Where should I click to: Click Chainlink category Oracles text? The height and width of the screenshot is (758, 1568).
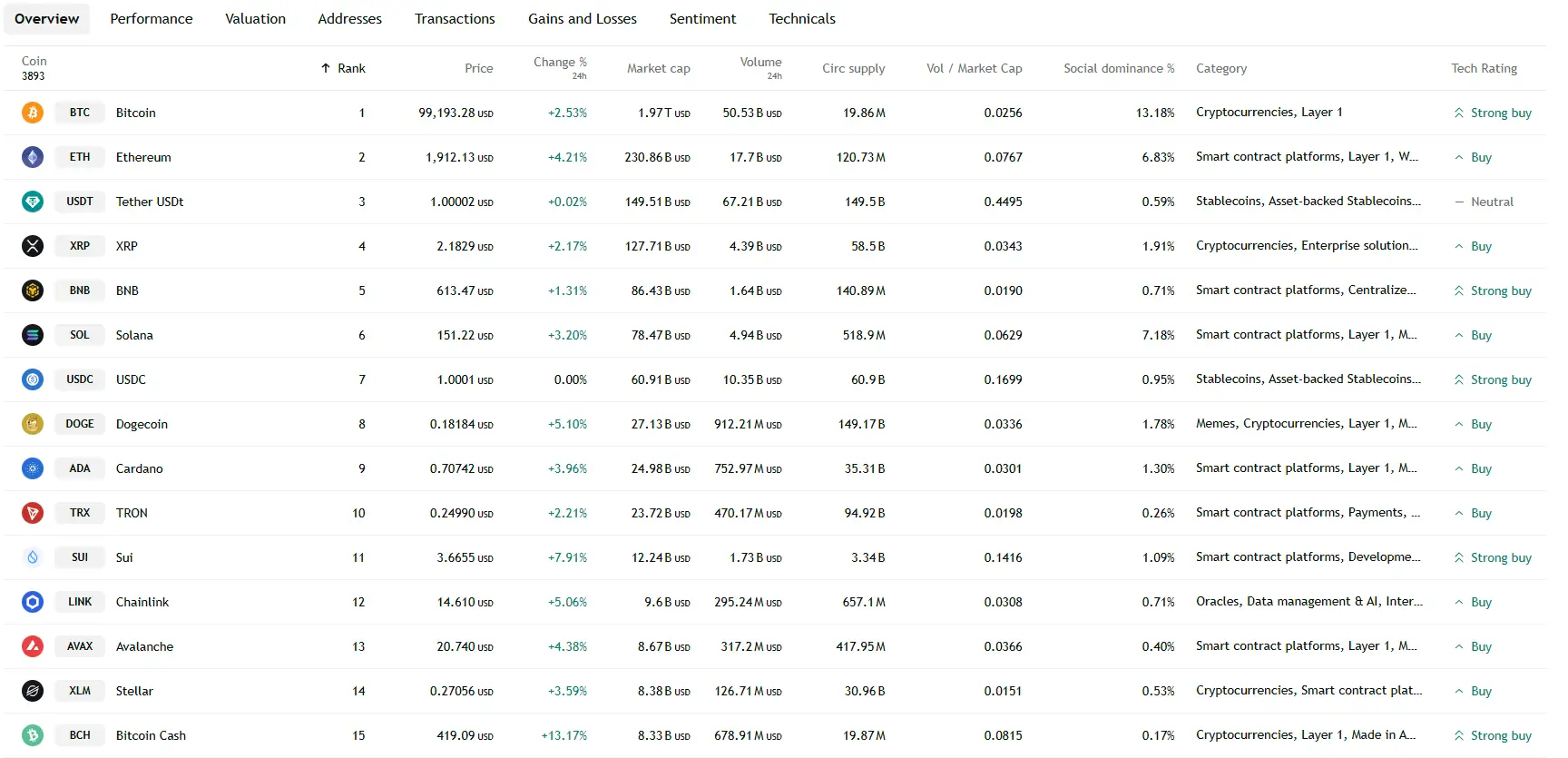[1308, 602]
